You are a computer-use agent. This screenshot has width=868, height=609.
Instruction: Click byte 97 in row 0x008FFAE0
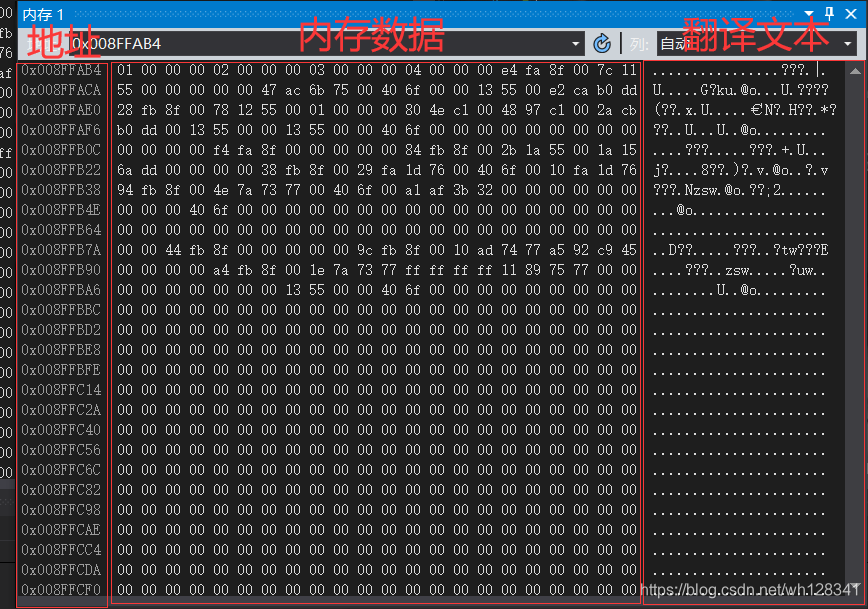point(533,110)
